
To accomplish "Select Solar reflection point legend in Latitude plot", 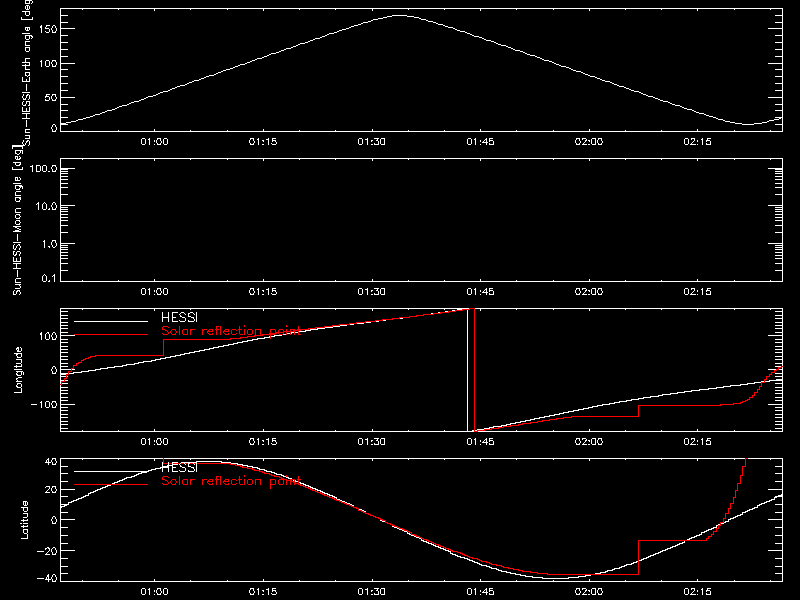I will pos(231,481).
